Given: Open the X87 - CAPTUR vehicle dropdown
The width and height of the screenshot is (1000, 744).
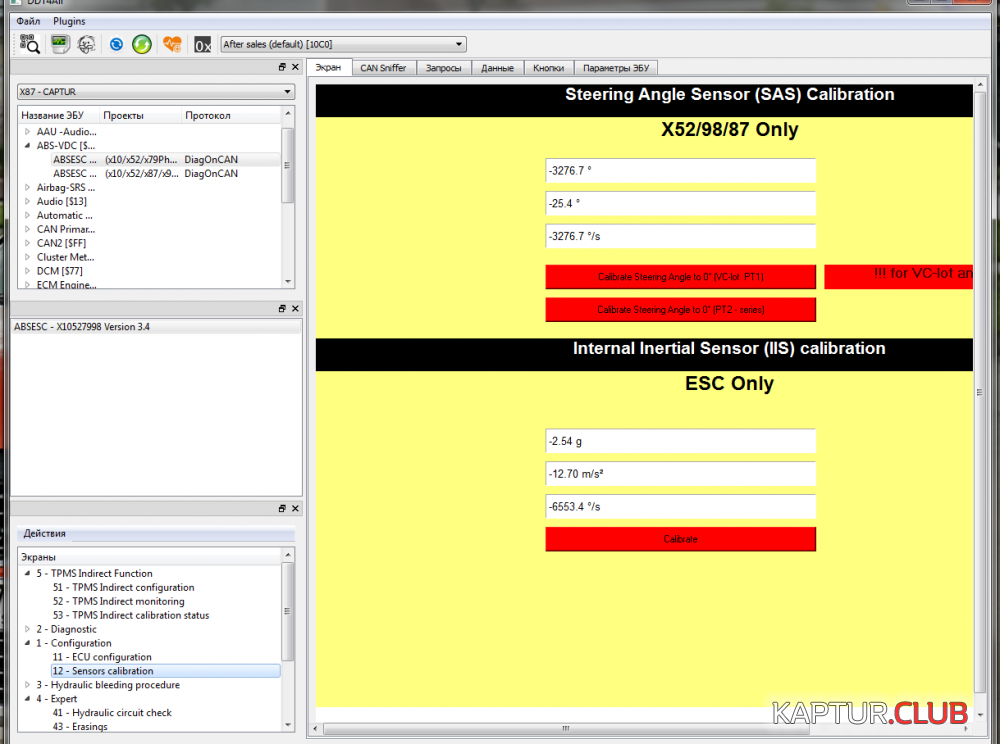Looking at the screenshot, I should pyautogui.click(x=155, y=92).
